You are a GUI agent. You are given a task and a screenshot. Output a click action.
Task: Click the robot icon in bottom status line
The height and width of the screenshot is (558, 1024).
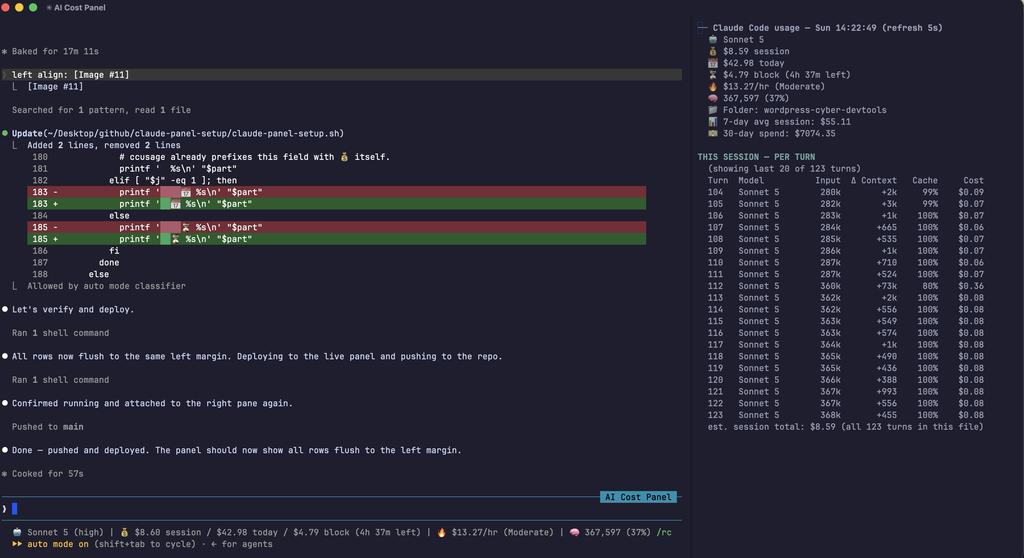tap(17, 532)
